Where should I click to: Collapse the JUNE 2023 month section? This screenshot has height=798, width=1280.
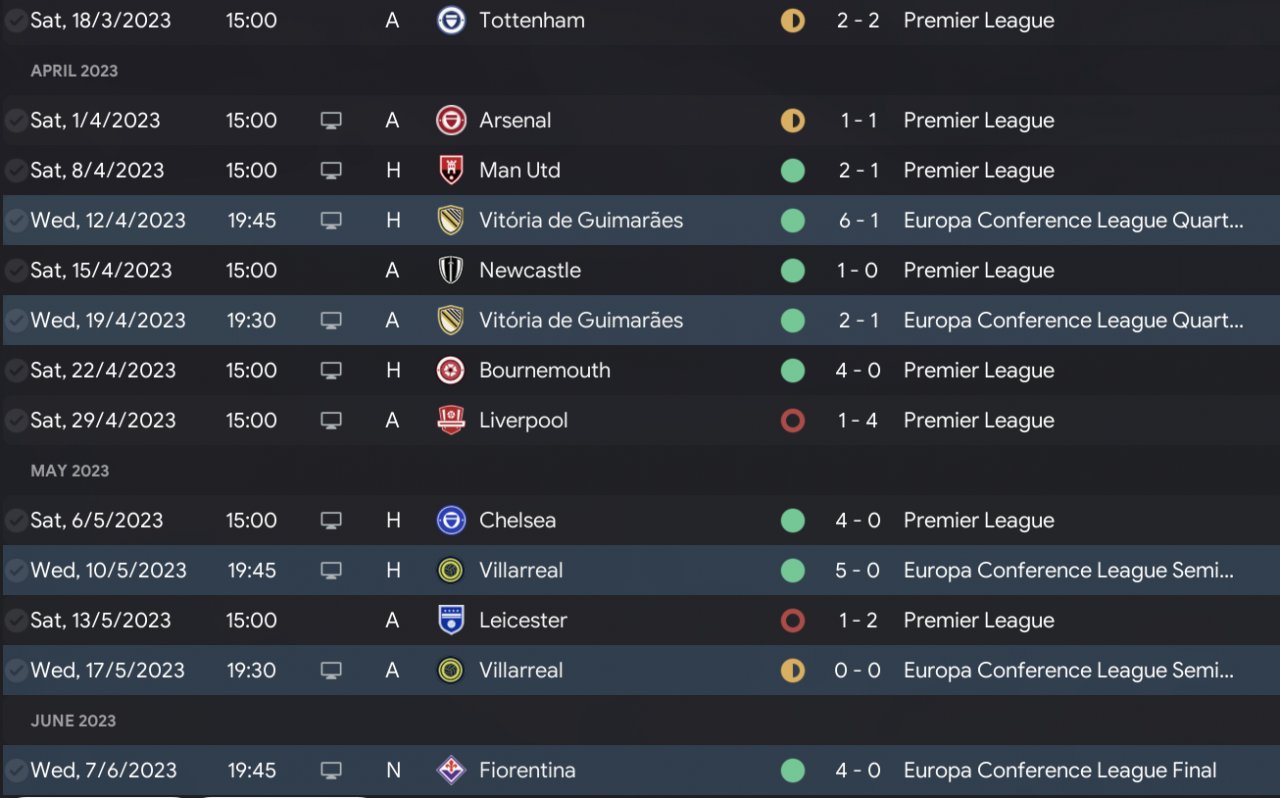[73, 721]
